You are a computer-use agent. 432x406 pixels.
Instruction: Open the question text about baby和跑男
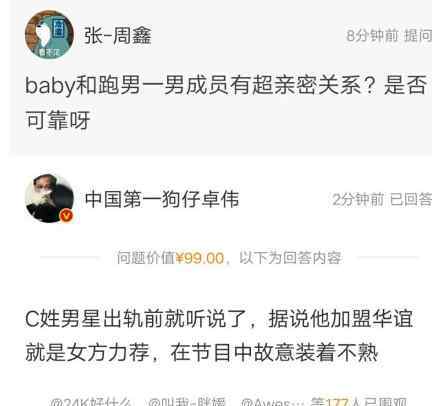pyautogui.click(x=226, y=102)
